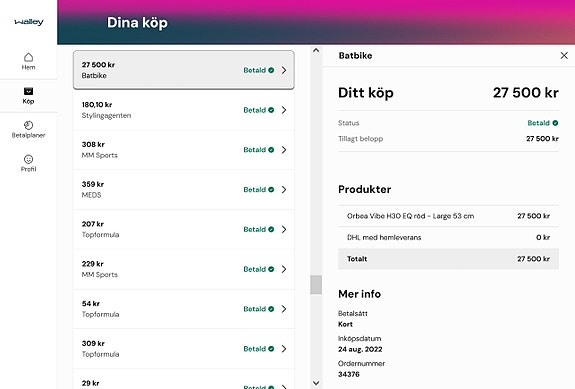Click payment method Kort
This screenshot has height=389, width=575.
tap(345, 324)
